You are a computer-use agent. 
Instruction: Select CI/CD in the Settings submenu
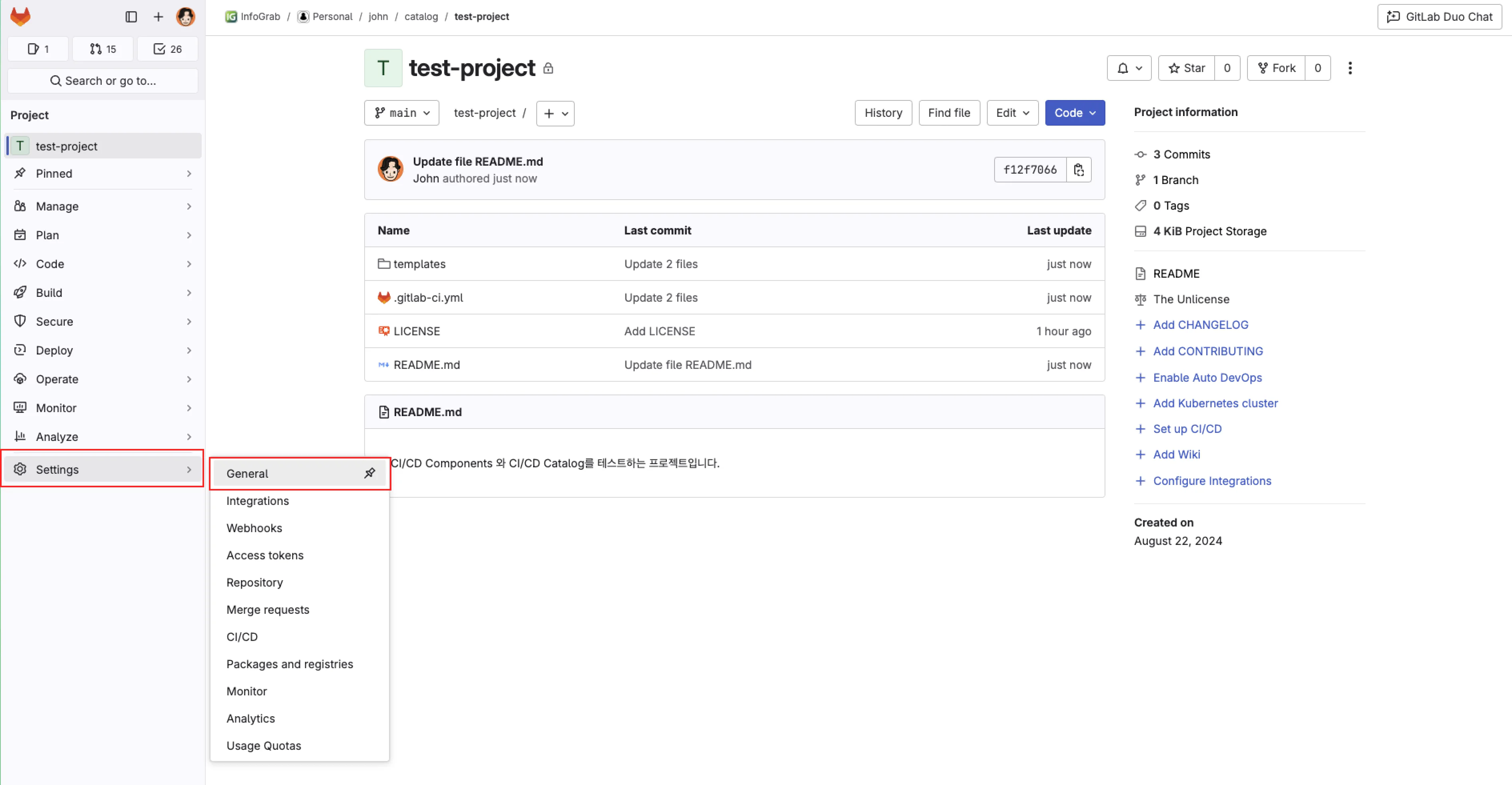pos(242,637)
